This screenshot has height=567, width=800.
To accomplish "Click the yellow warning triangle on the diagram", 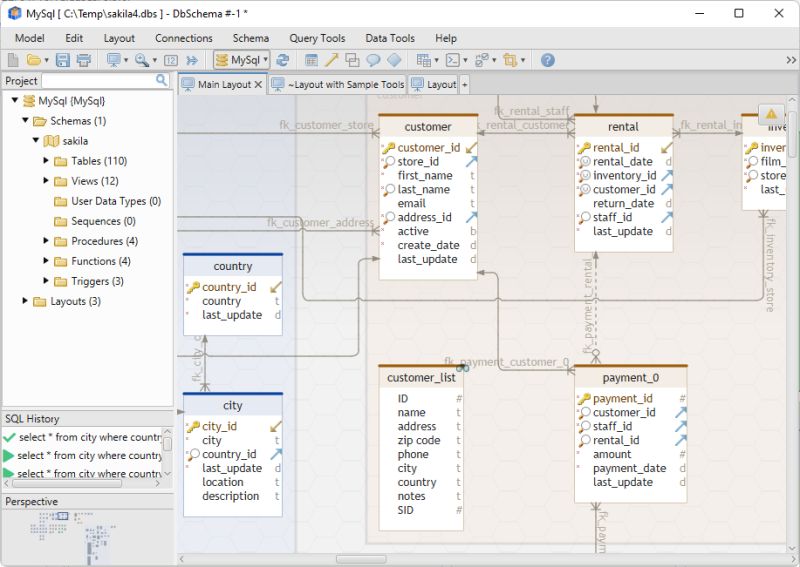I will point(771,114).
